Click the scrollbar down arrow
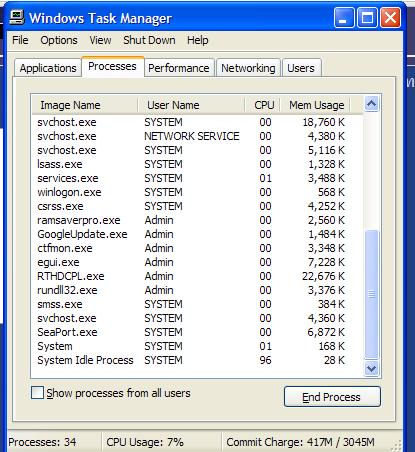415x452 pixels. [x=371, y=368]
